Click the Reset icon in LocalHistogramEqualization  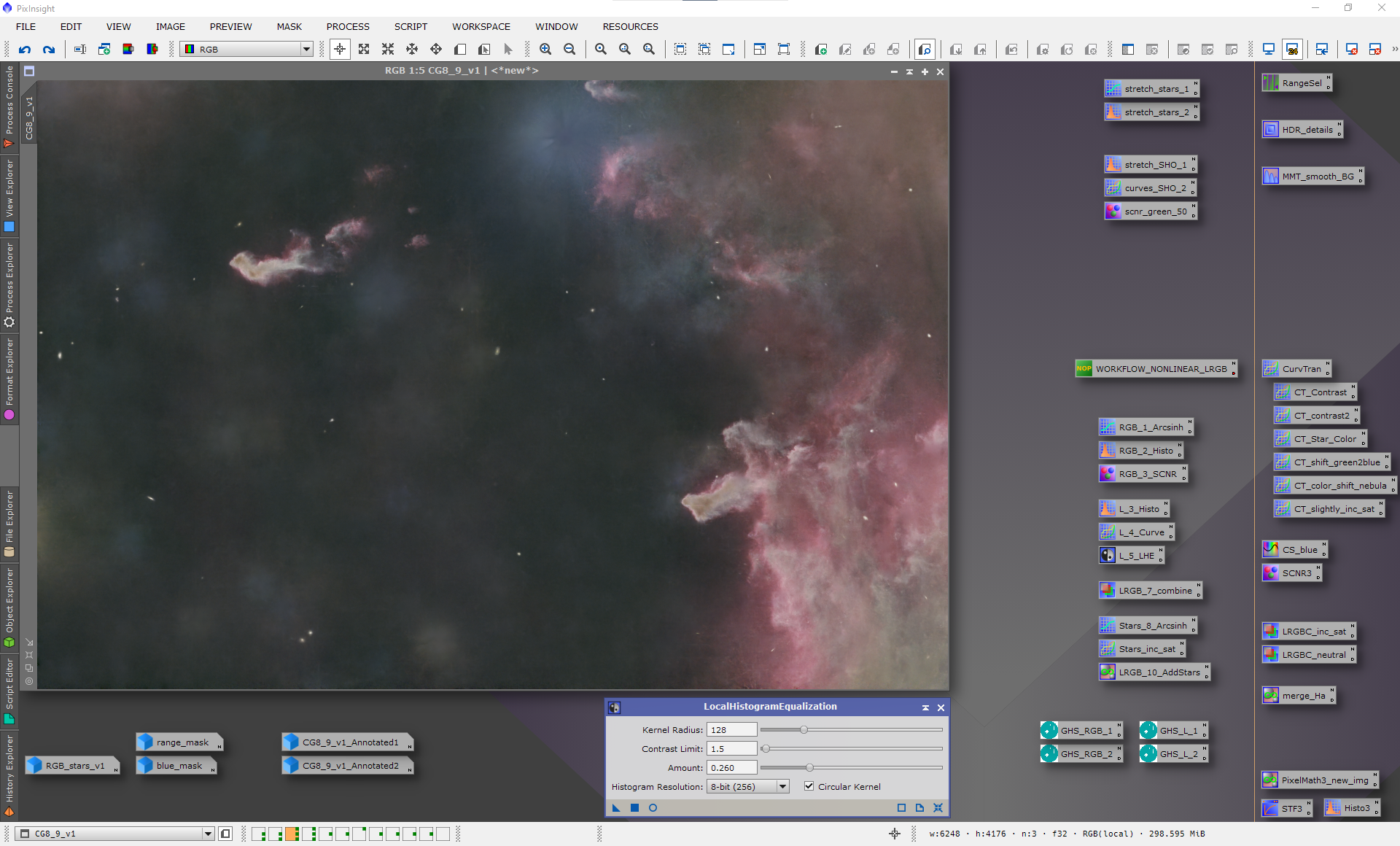938,807
